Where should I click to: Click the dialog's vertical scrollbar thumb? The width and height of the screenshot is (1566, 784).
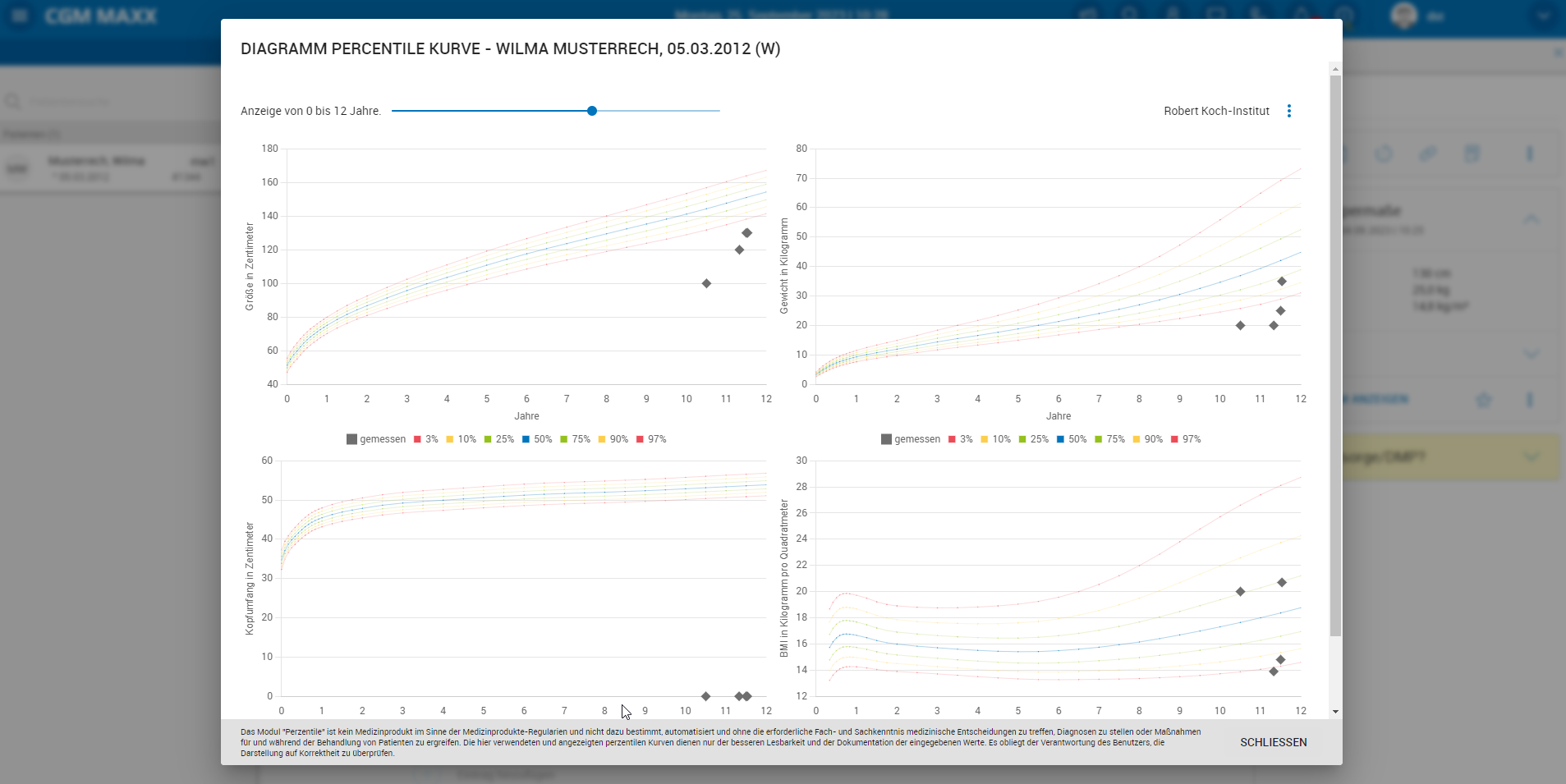click(x=1335, y=353)
